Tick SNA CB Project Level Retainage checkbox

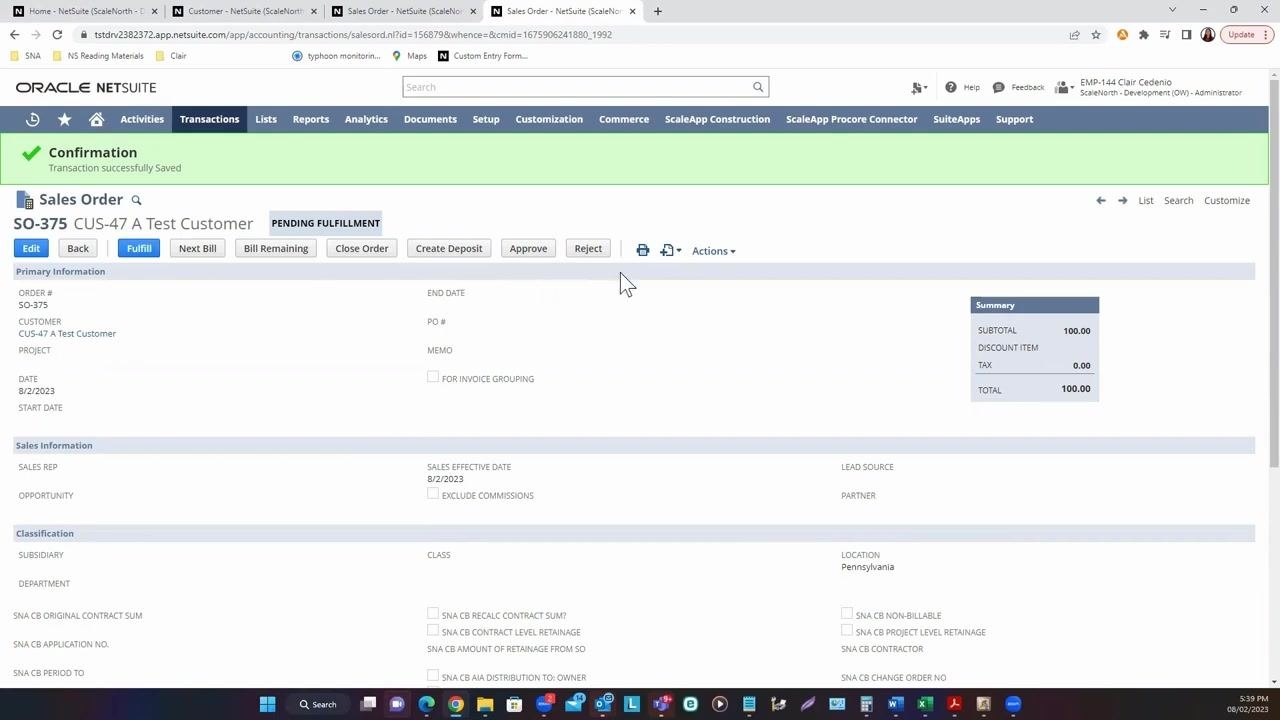pos(847,630)
